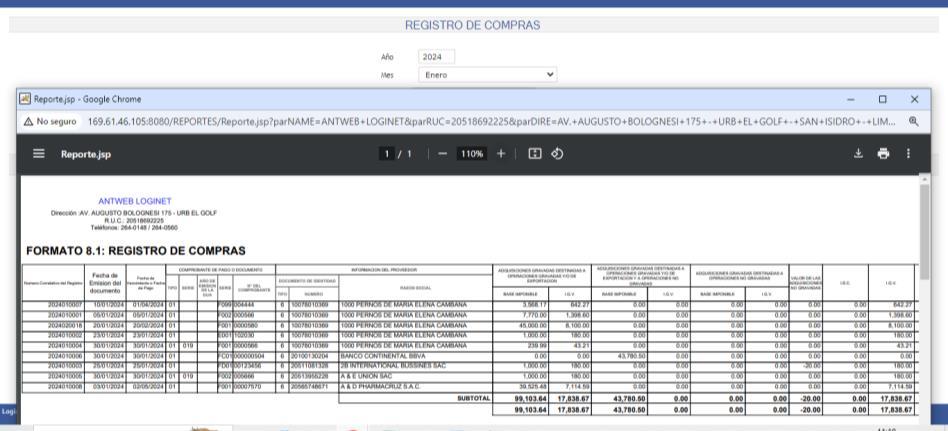
Task: Click the No seguro security warning
Action: click(x=50, y=122)
